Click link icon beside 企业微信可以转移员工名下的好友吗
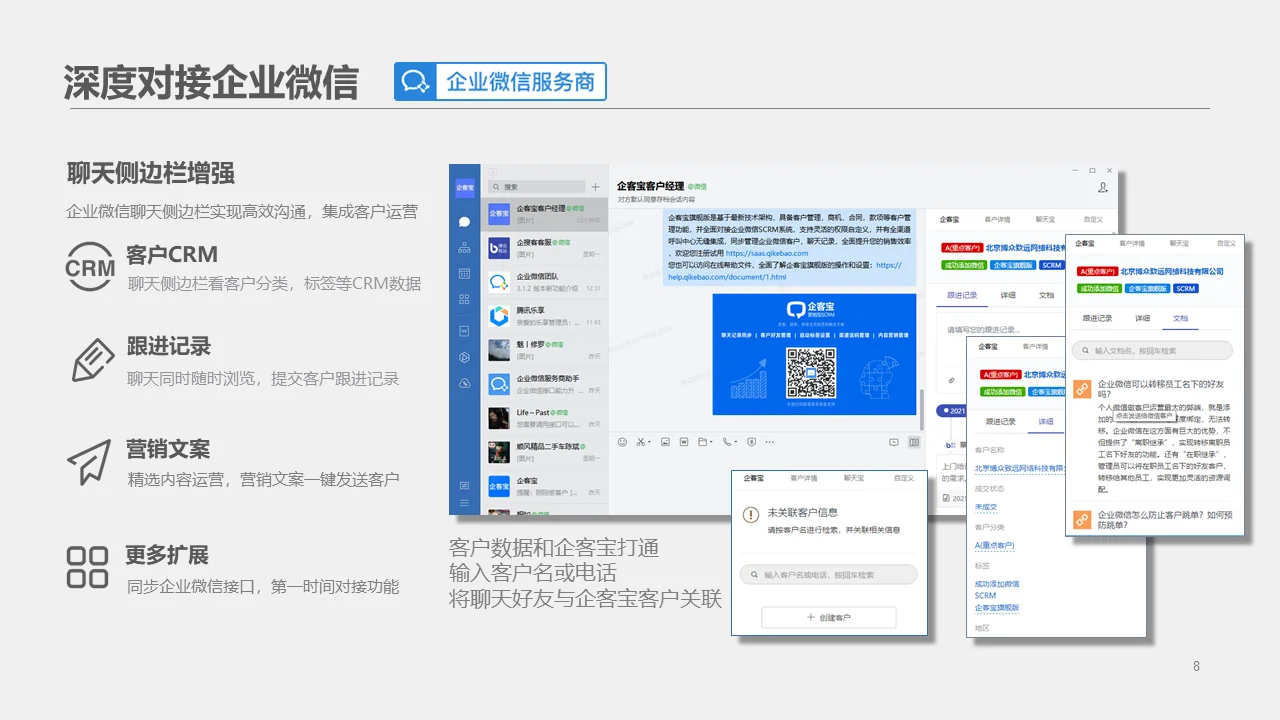Image resolution: width=1280 pixels, height=720 pixels. [1081, 389]
